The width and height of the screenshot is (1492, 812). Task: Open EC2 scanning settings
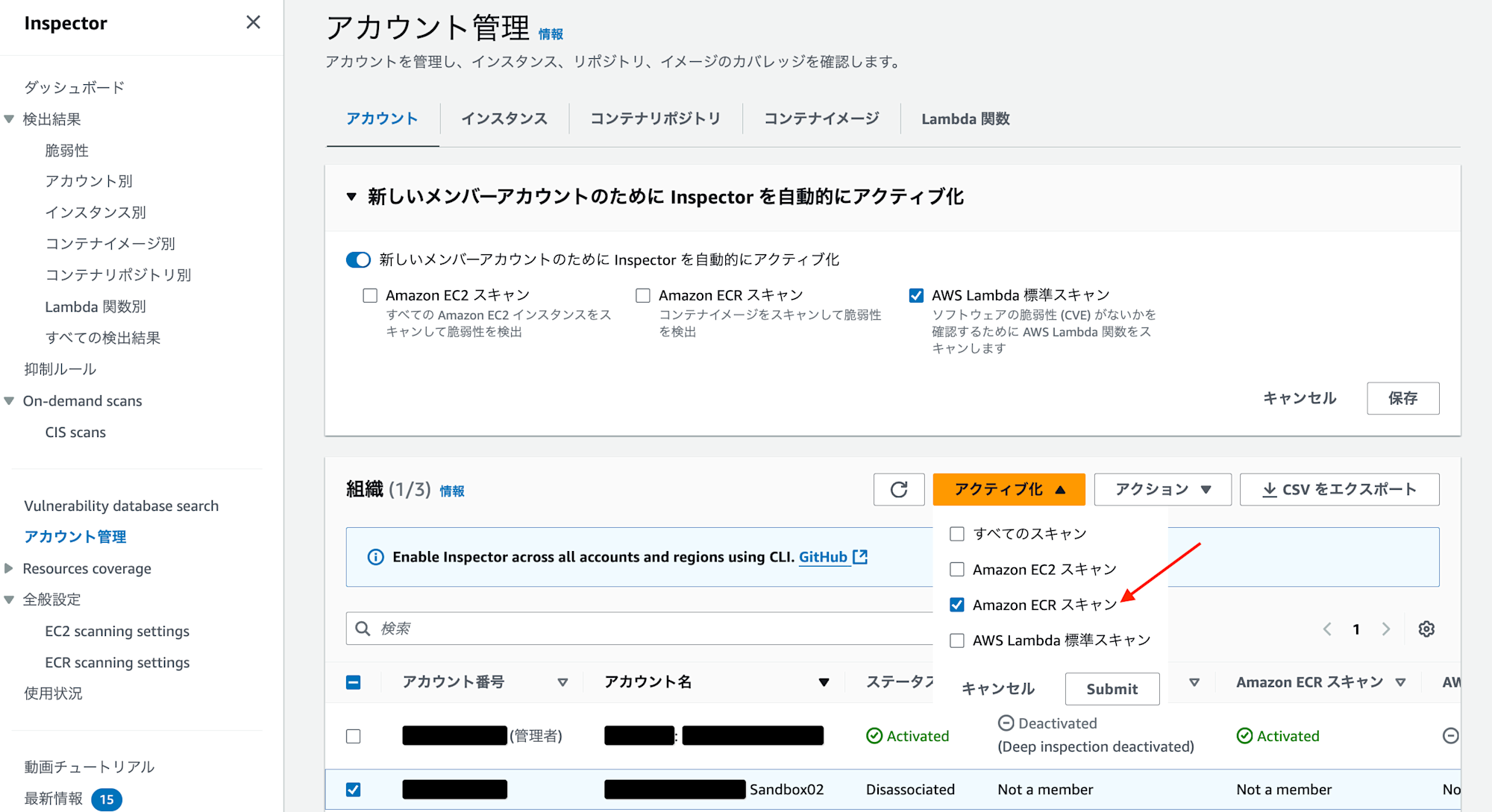[x=117, y=632]
